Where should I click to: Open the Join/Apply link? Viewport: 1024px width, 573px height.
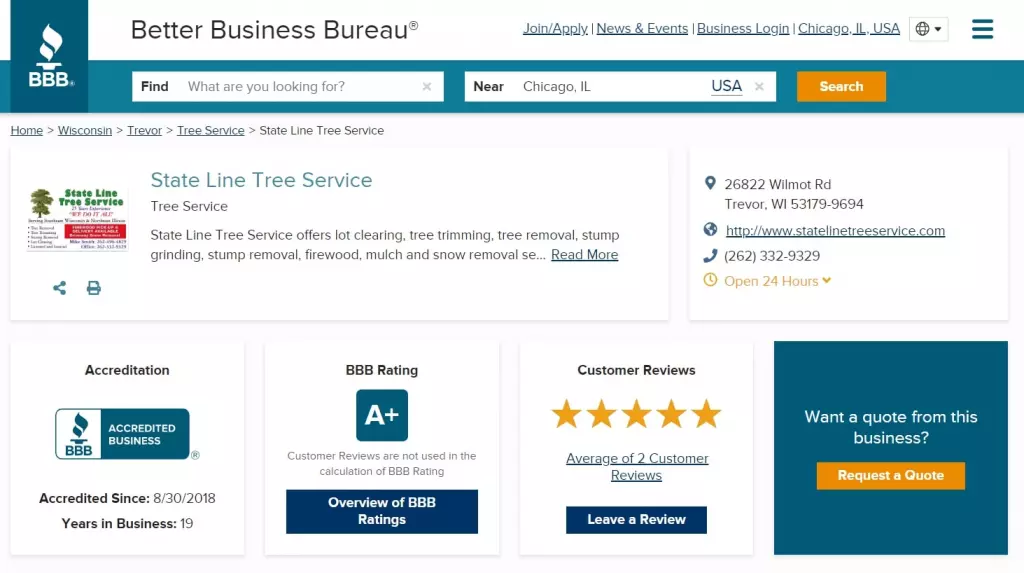[555, 29]
